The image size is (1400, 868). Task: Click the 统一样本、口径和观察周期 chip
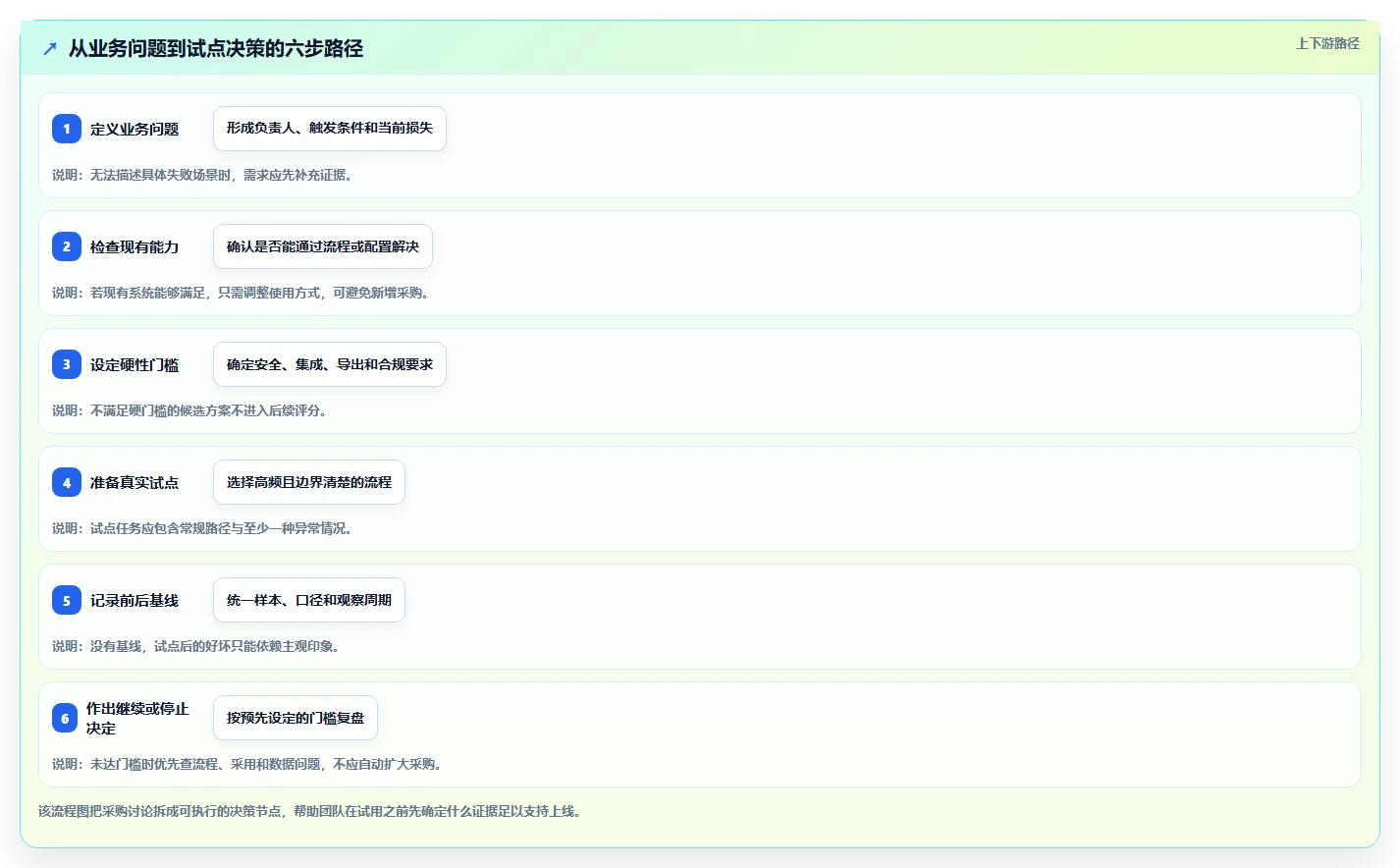(309, 600)
